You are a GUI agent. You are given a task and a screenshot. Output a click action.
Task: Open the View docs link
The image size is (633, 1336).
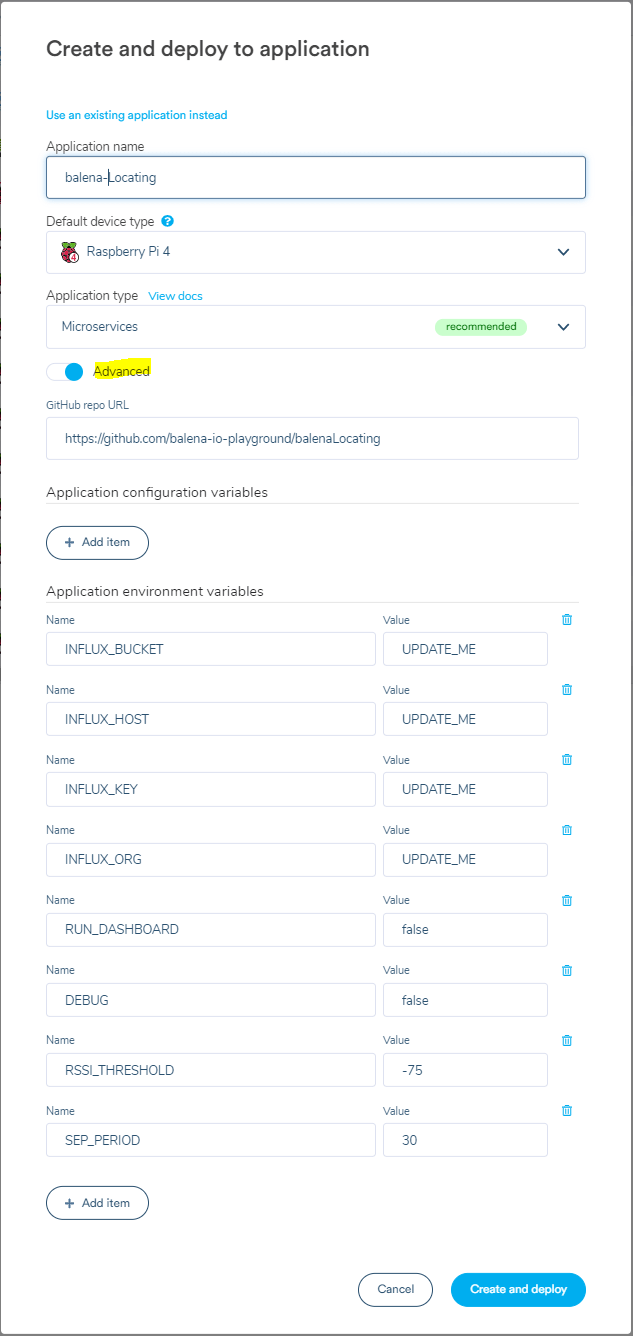[175, 296]
